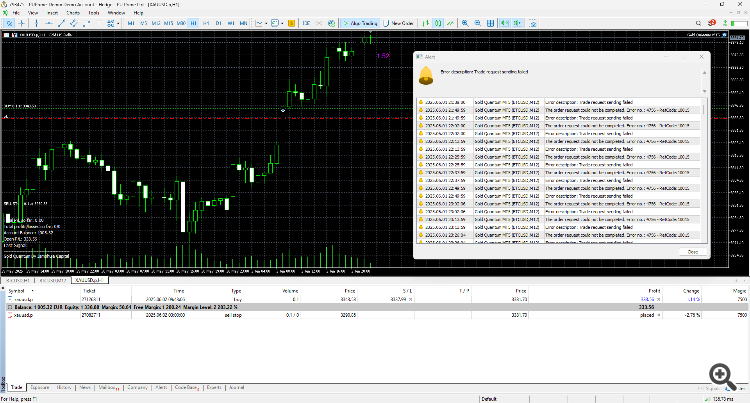The height and width of the screenshot is (403, 750).
Task: Switch chart to W1 timeframe
Action: coord(231,23)
